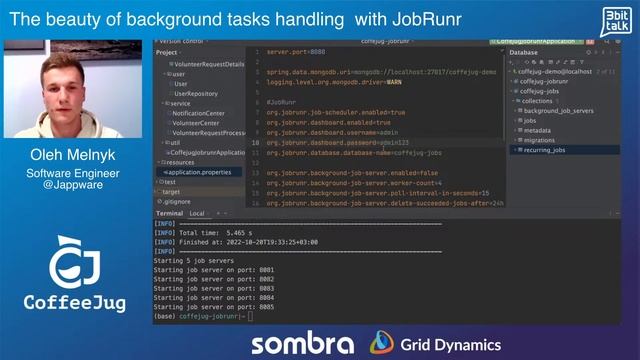640x360 pixels.
Task: Select the Local terminal session tab
Action: pyautogui.click(x=197, y=213)
